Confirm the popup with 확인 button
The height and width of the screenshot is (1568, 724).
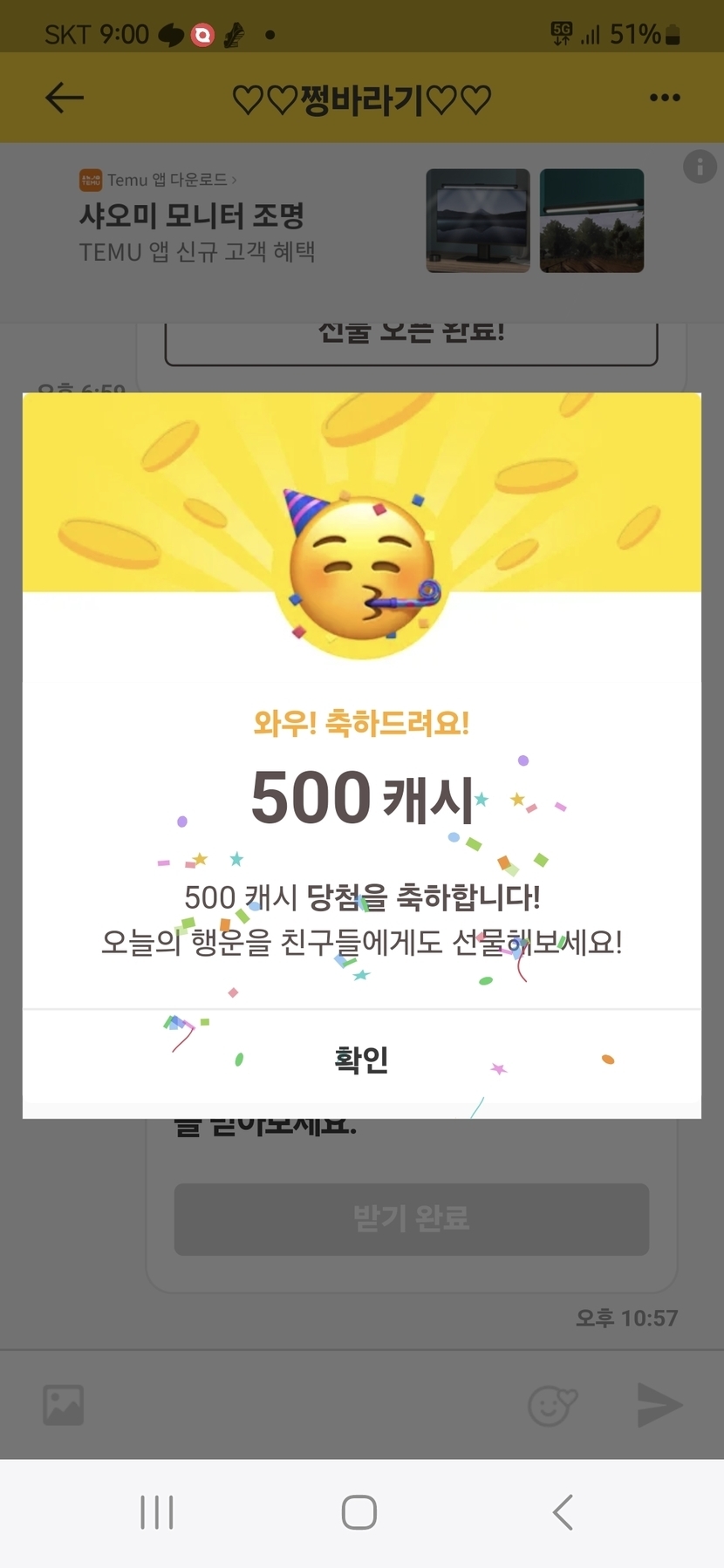coord(362,1060)
